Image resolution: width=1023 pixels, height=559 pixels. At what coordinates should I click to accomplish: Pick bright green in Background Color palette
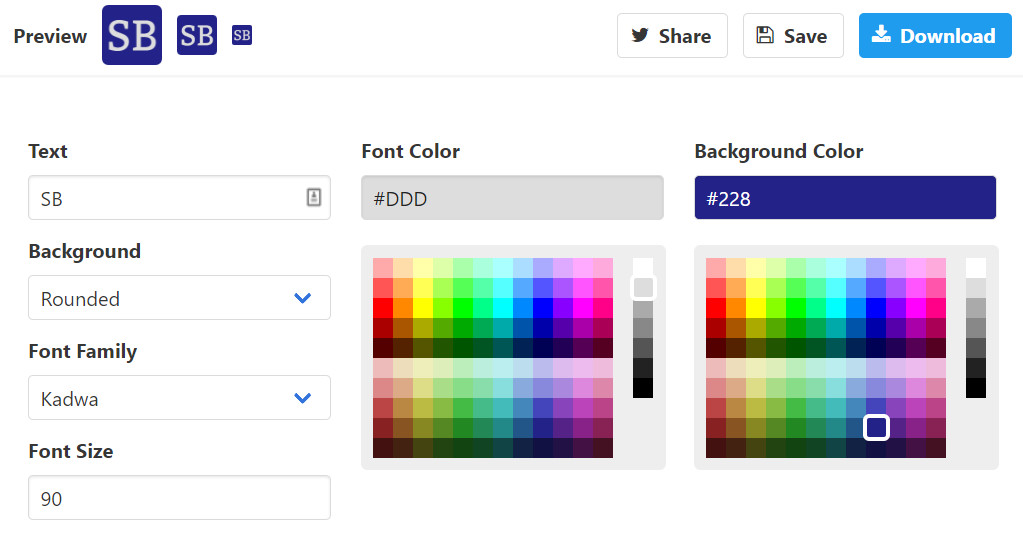pyautogui.click(x=796, y=308)
